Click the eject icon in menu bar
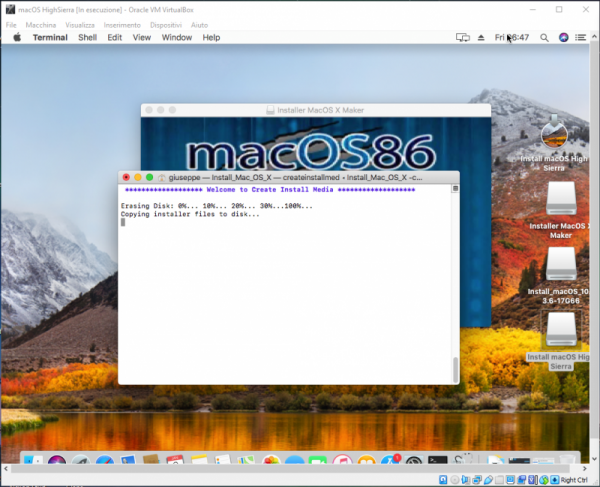600x487 pixels. pyautogui.click(x=481, y=37)
